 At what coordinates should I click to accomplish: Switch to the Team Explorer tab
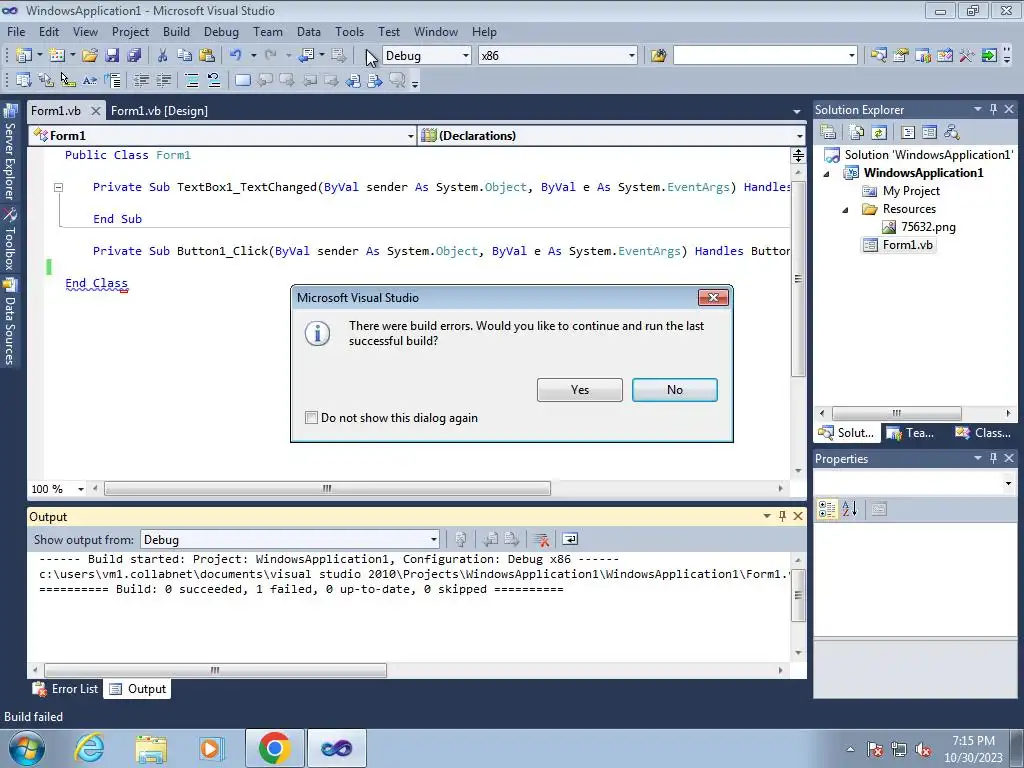[x=911, y=432]
